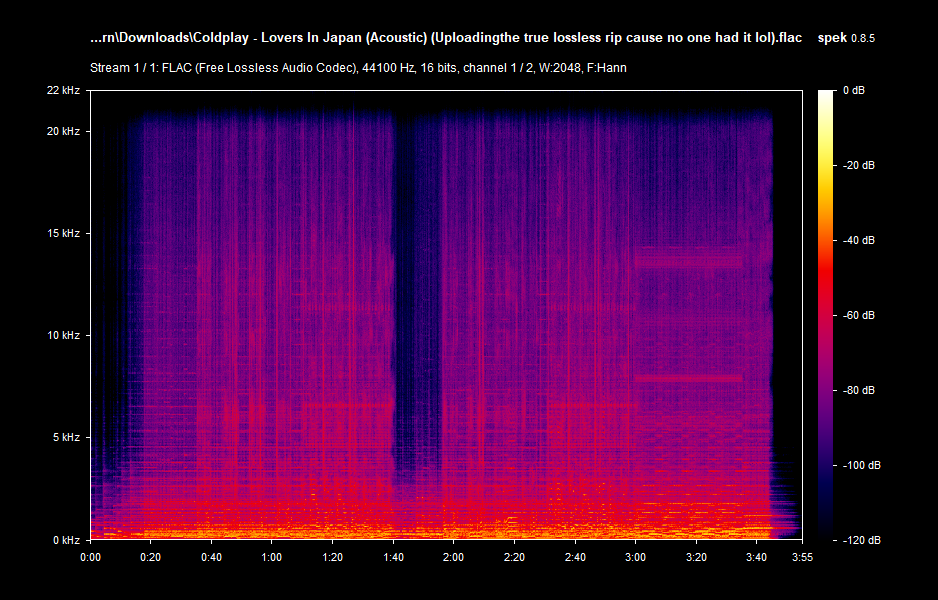Screen dimensions: 938x600
Task: Click the -100 dB scale label
Action: 861,465
